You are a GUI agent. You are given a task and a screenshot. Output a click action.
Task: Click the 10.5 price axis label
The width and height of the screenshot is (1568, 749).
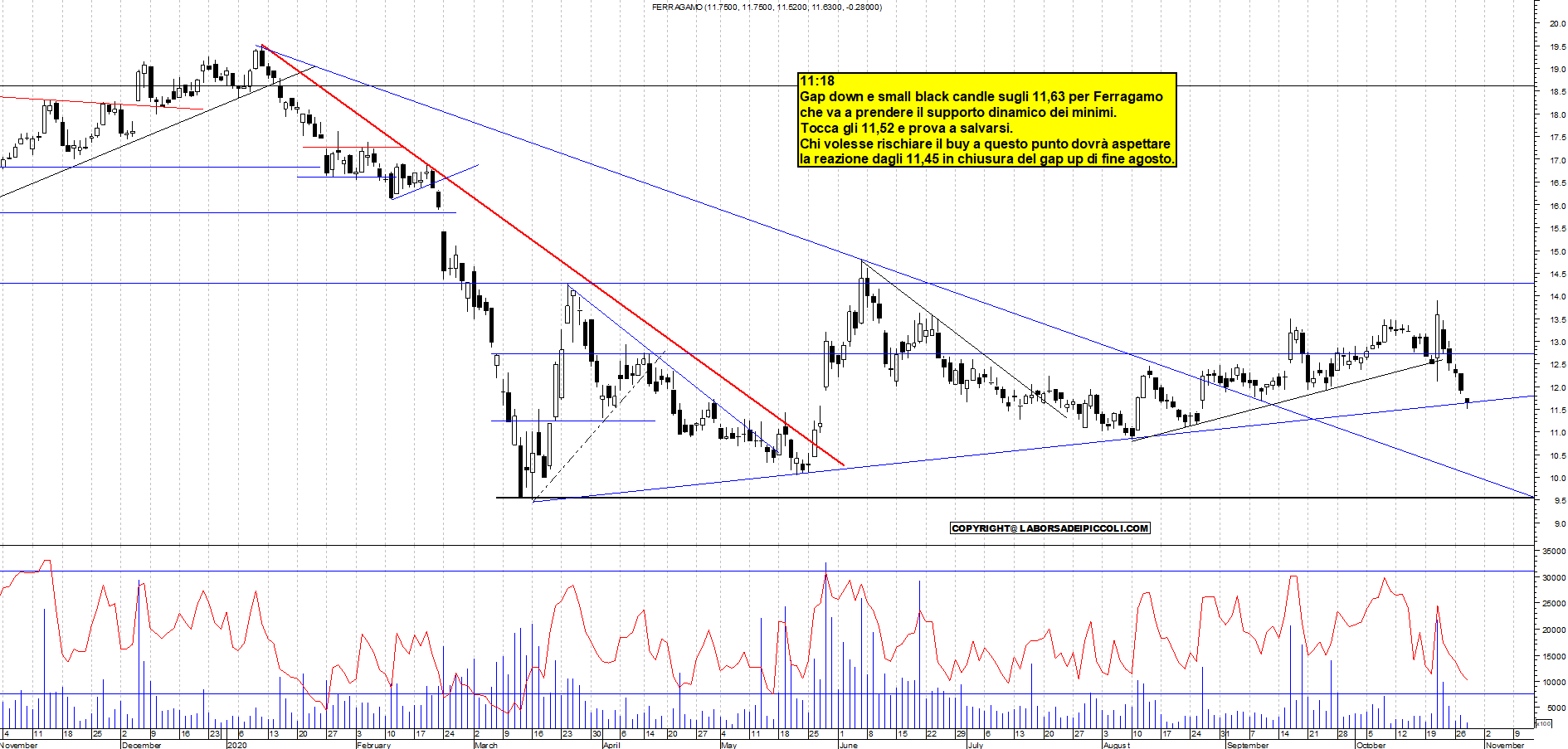(x=1557, y=456)
